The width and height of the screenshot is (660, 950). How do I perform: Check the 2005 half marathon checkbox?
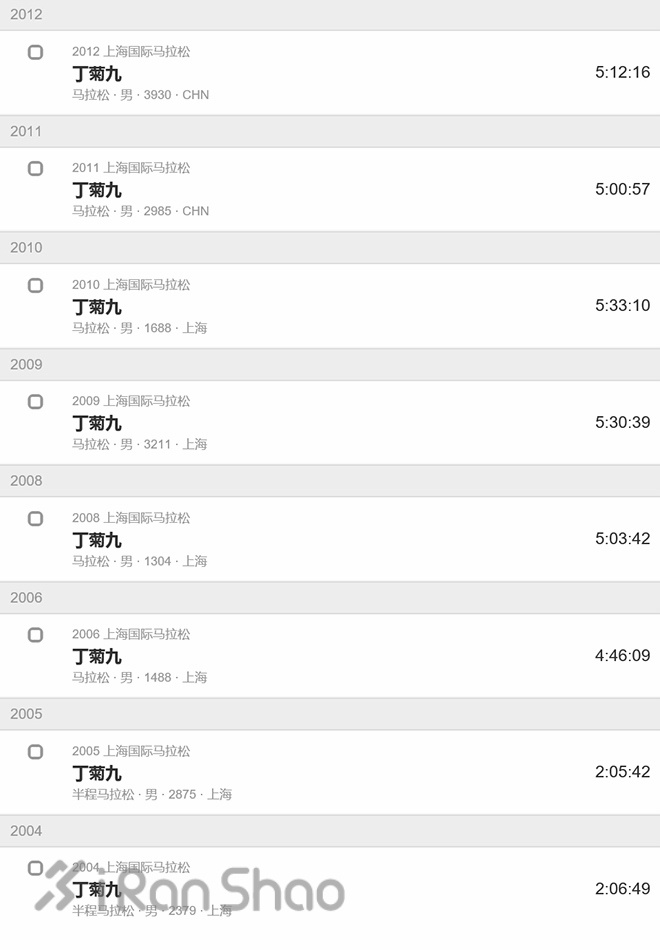(36, 752)
